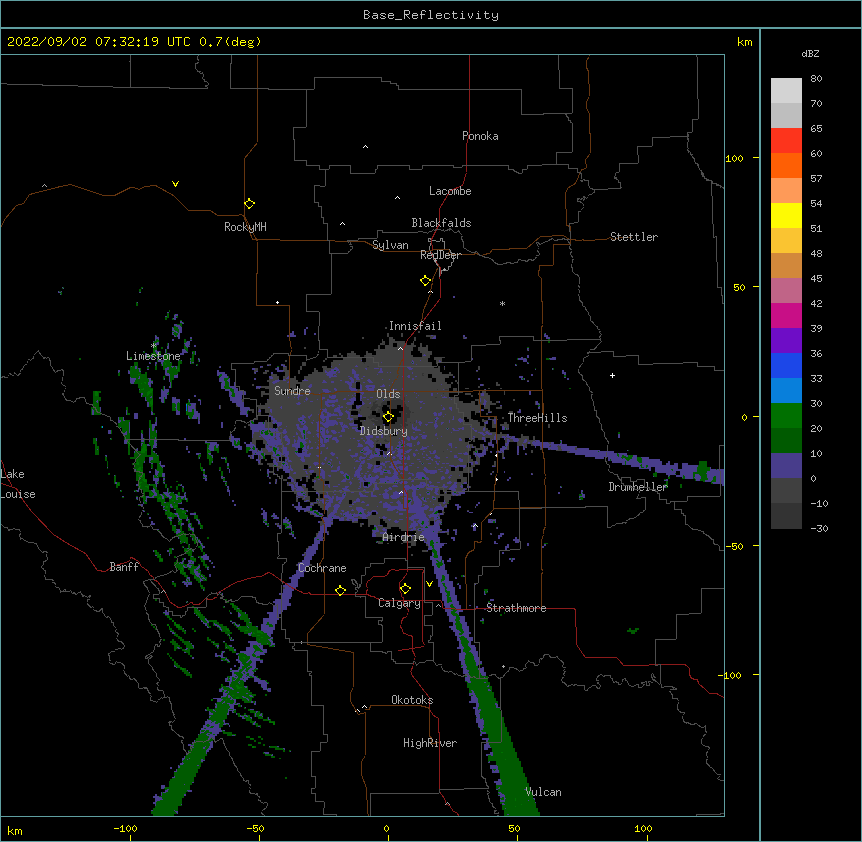Click the Blackfalds city label
The width and height of the screenshot is (862, 842).
coord(441,223)
